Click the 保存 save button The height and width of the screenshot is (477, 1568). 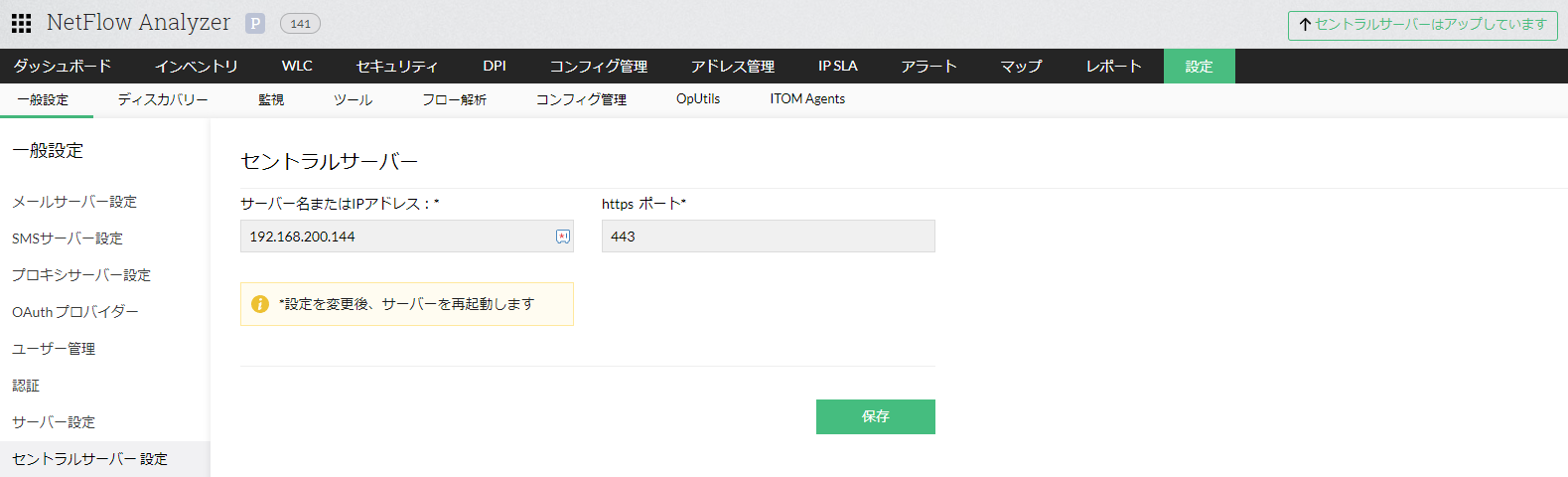875,417
